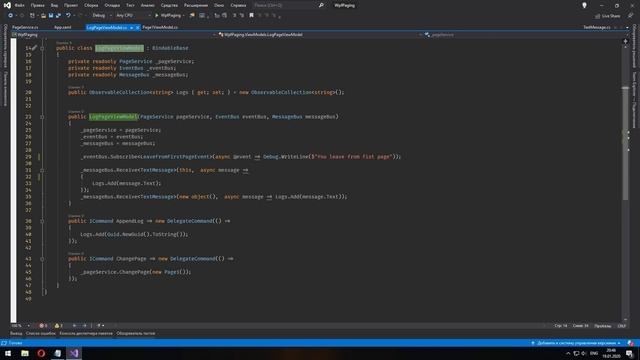640x360 pixels.
Task: Open the Any CPU platform dropdown
Action: (x=133, y=16)
